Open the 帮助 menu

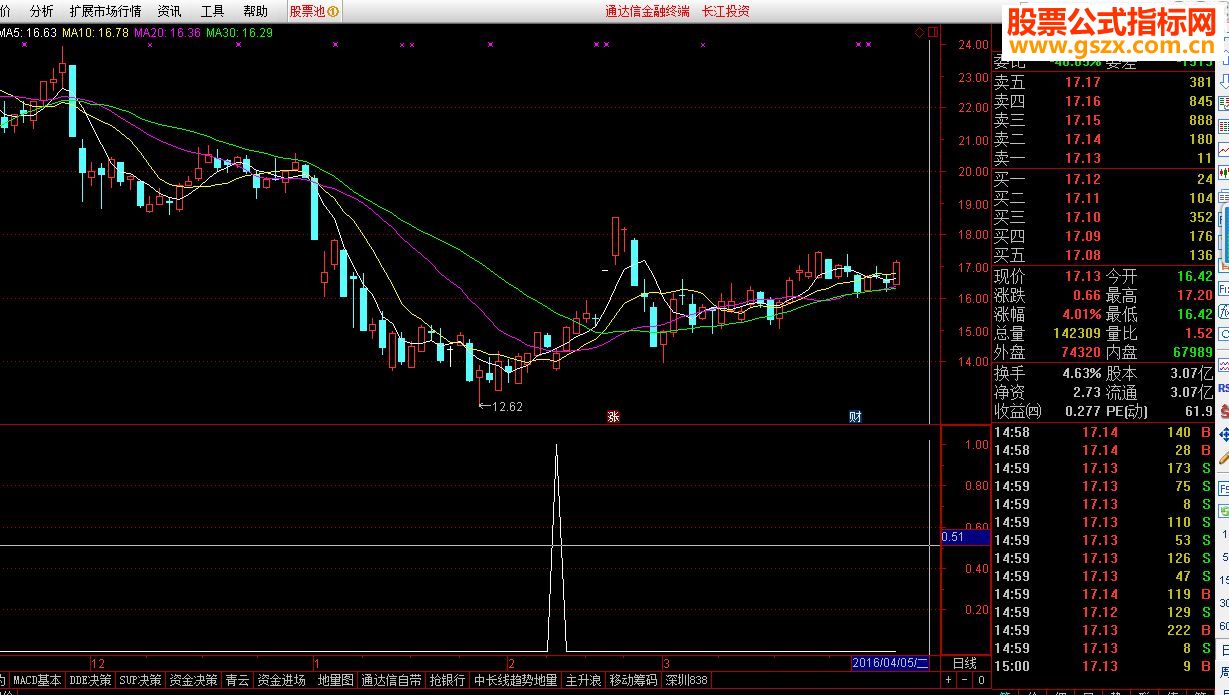tap(255, 11)
